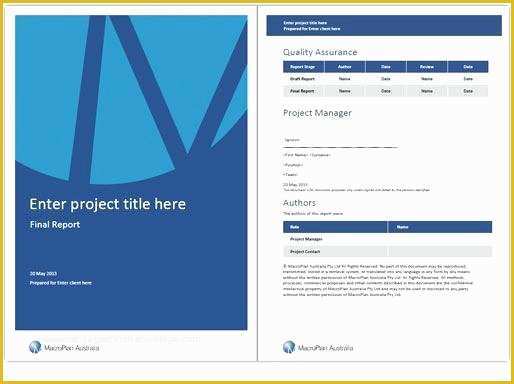Select the 'Prepared for' line in the right page header banner

click(312, 29)
